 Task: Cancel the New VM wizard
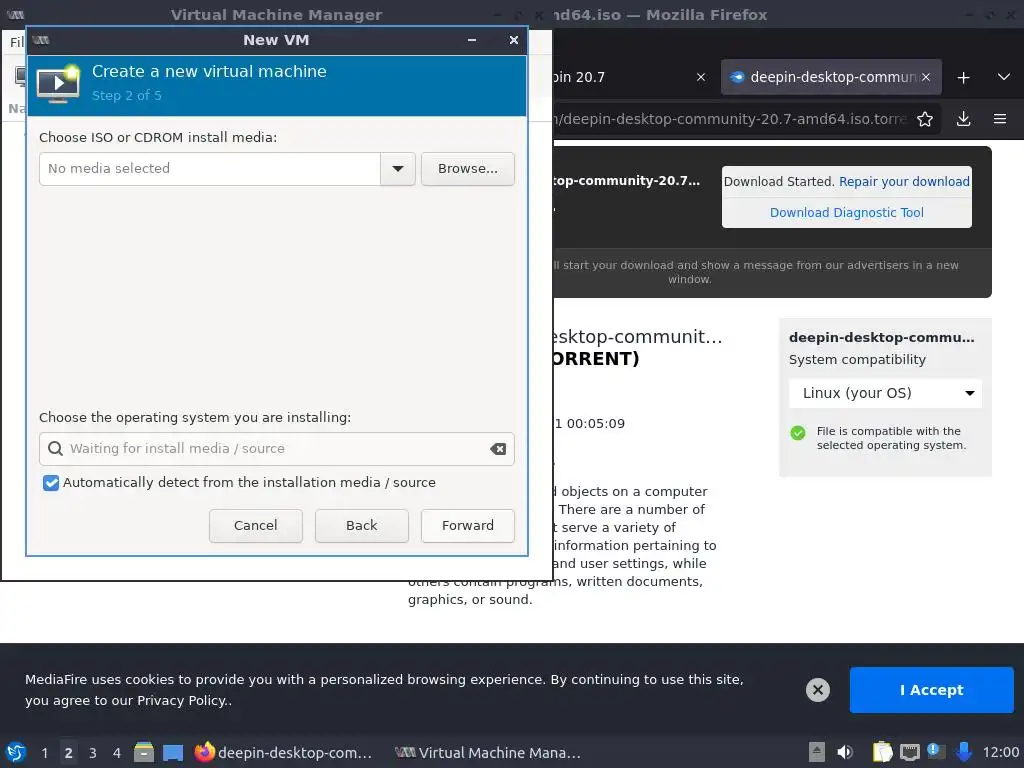point(255,526)
